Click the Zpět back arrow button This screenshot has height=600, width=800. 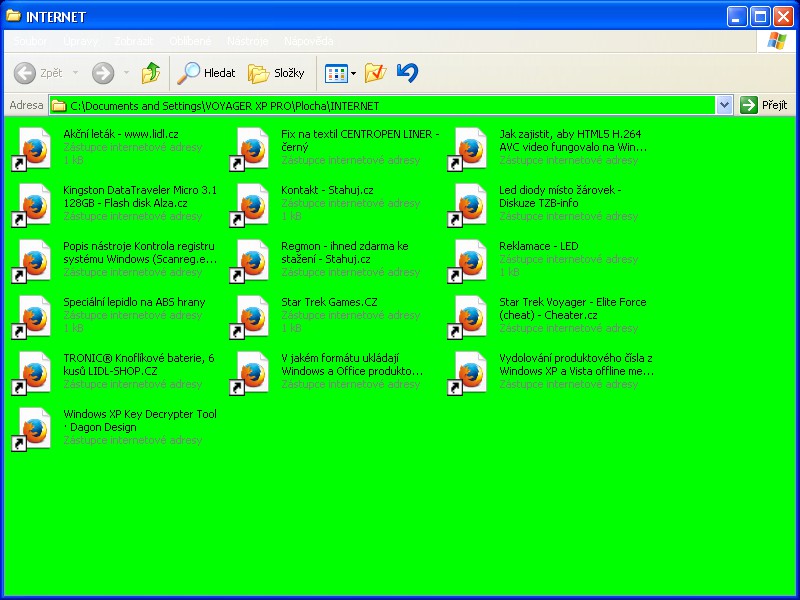(x=38, y=73)
